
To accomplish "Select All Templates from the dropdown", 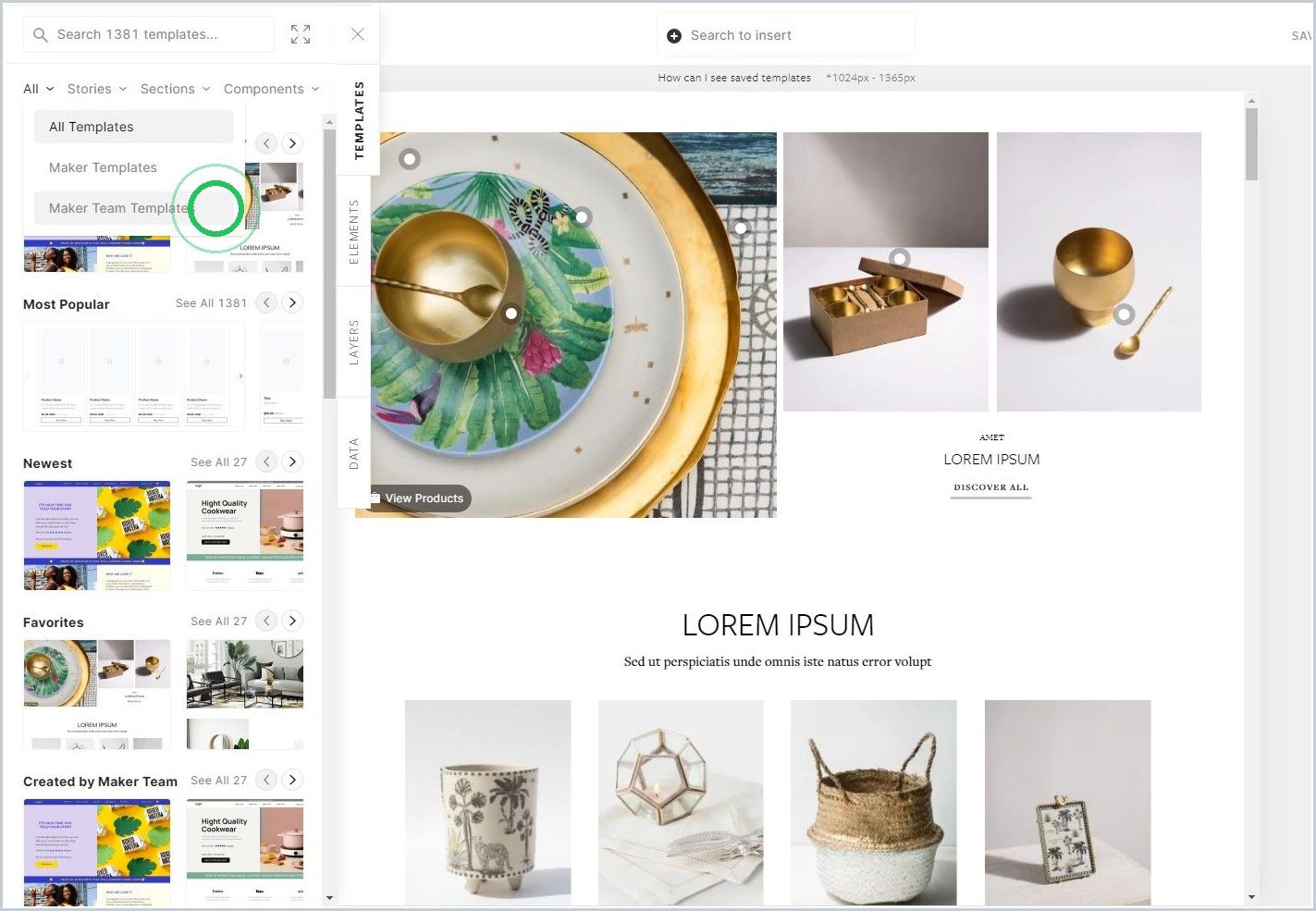I will 134,127.
